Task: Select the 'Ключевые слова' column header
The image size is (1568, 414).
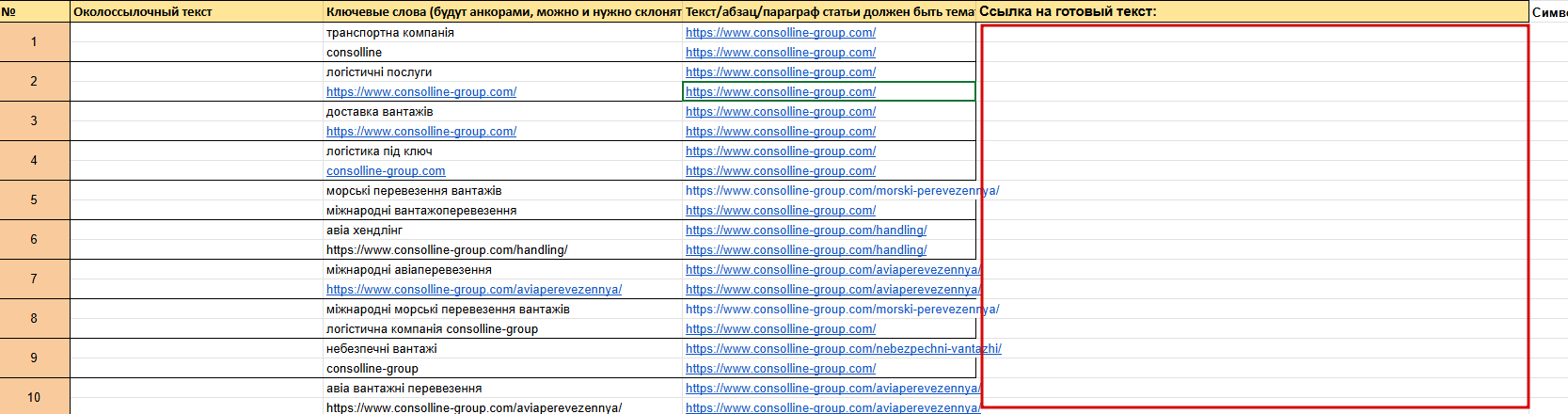Action: tap(503, 11)
